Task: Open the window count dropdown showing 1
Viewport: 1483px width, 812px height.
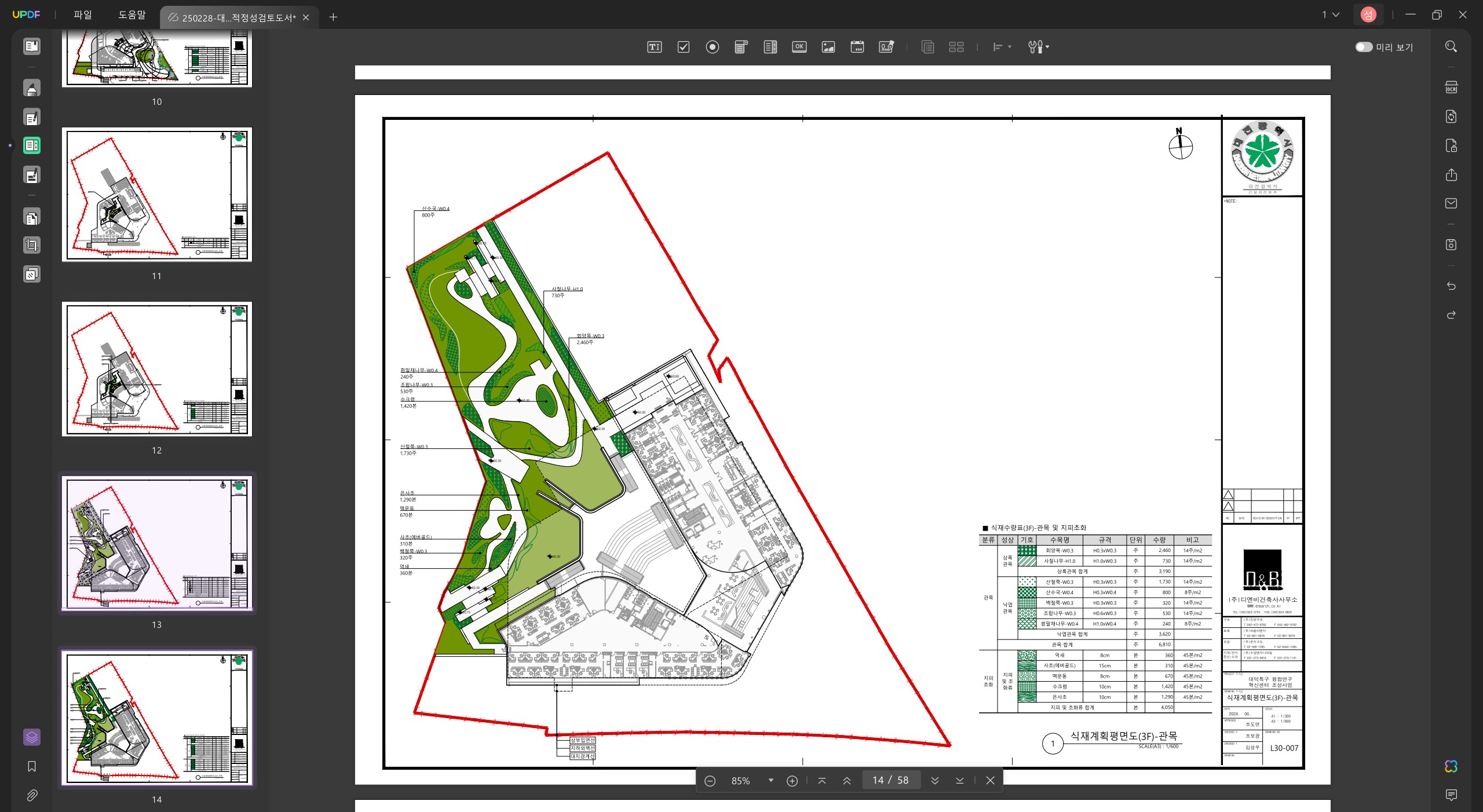Action: [x=1330, y=14]
